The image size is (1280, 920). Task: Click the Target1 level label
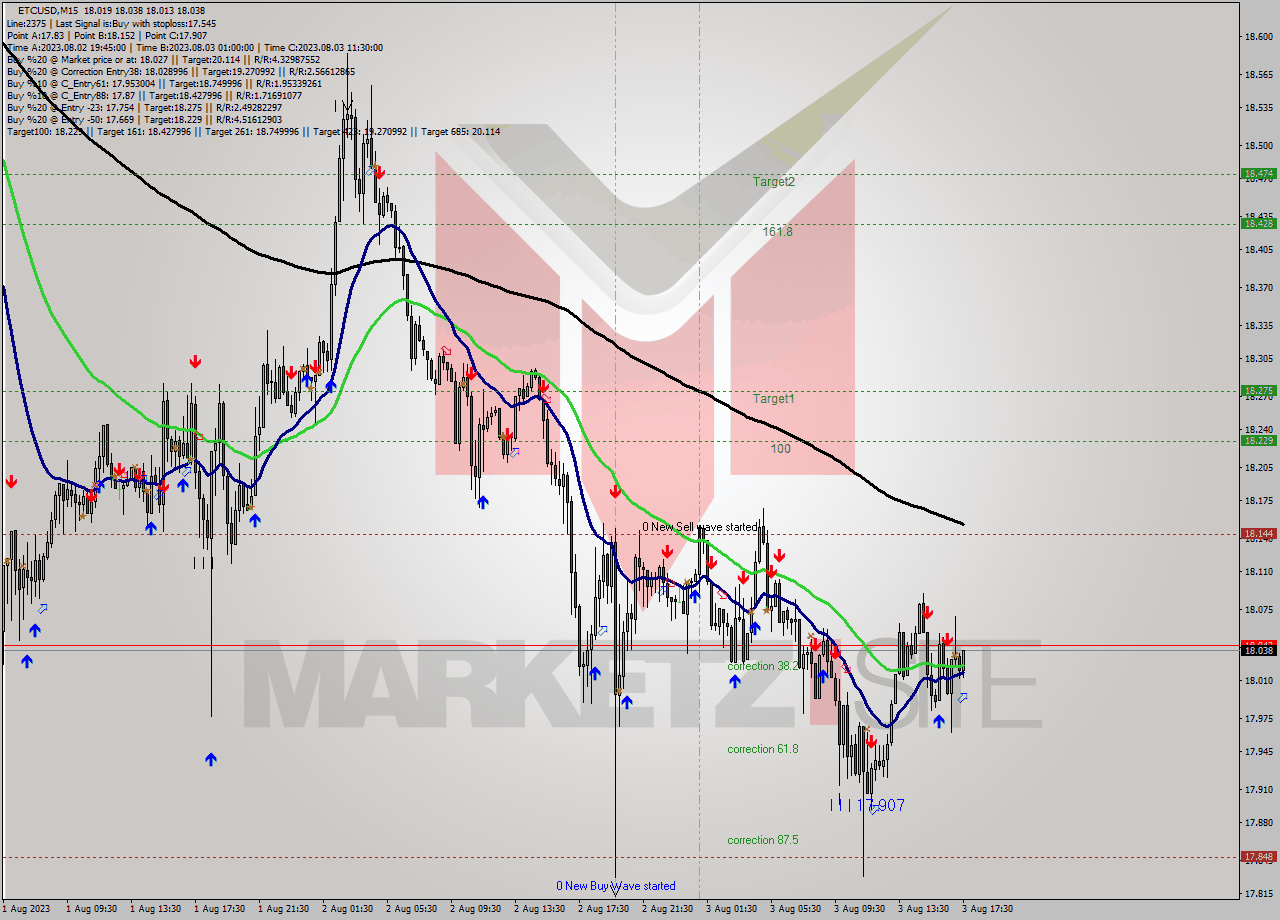point(773,399)
